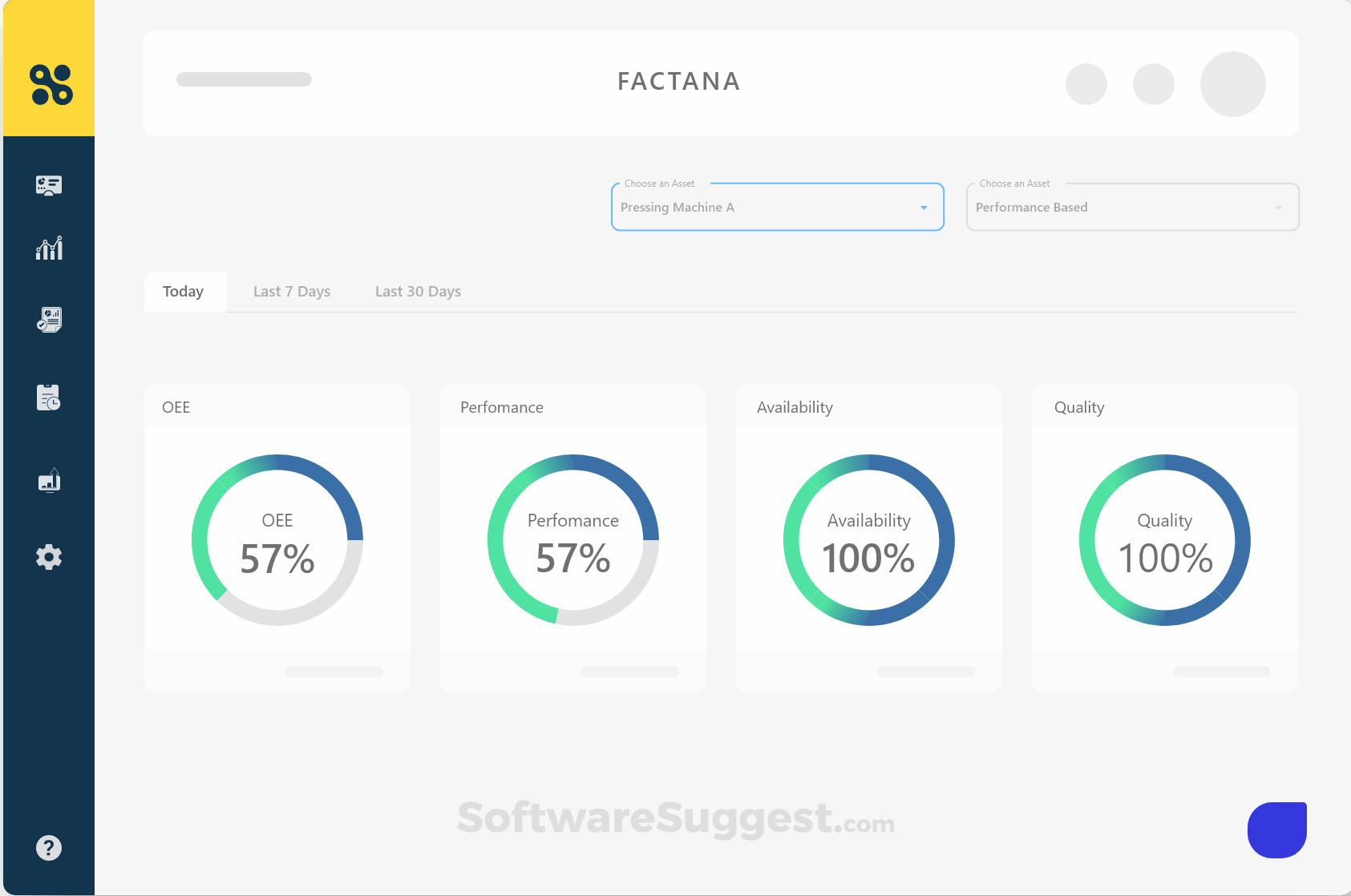Click the Availability 100% gauge ring
This screenshot has height=896, width=1351.
868,539
